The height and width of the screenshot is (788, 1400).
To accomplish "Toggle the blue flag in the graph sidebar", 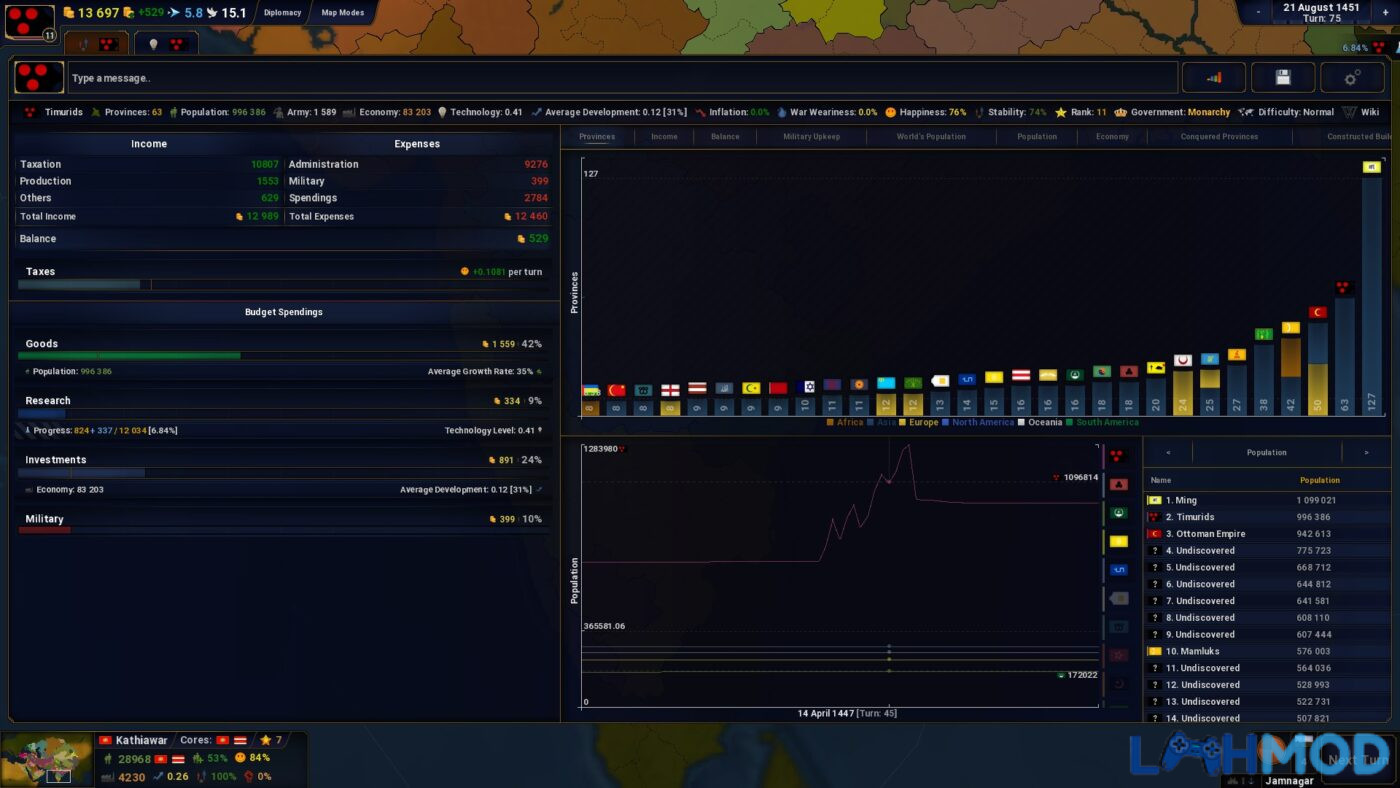I will coord(1118,570).
